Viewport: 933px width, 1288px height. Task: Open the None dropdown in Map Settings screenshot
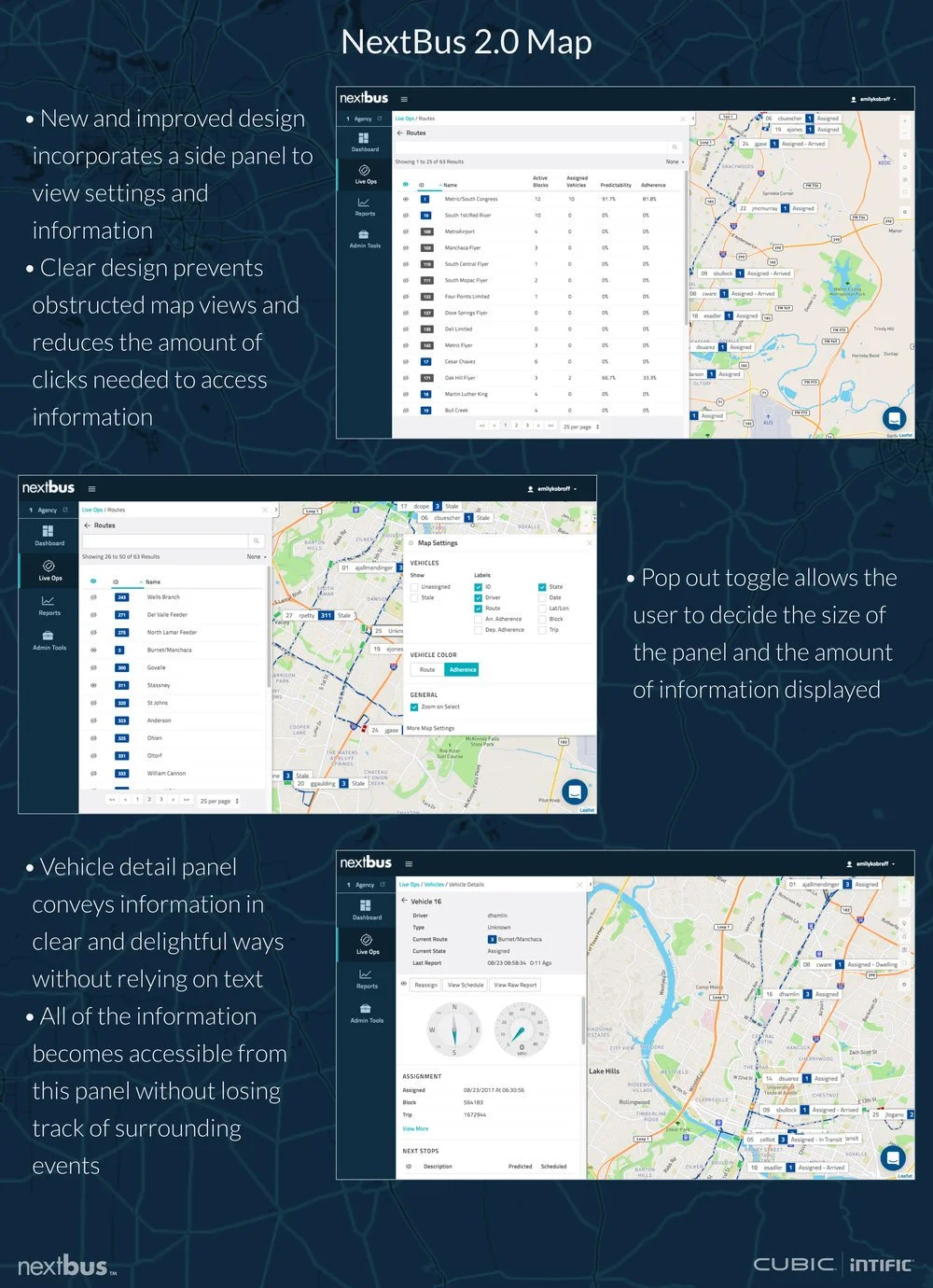coord(257,556)
